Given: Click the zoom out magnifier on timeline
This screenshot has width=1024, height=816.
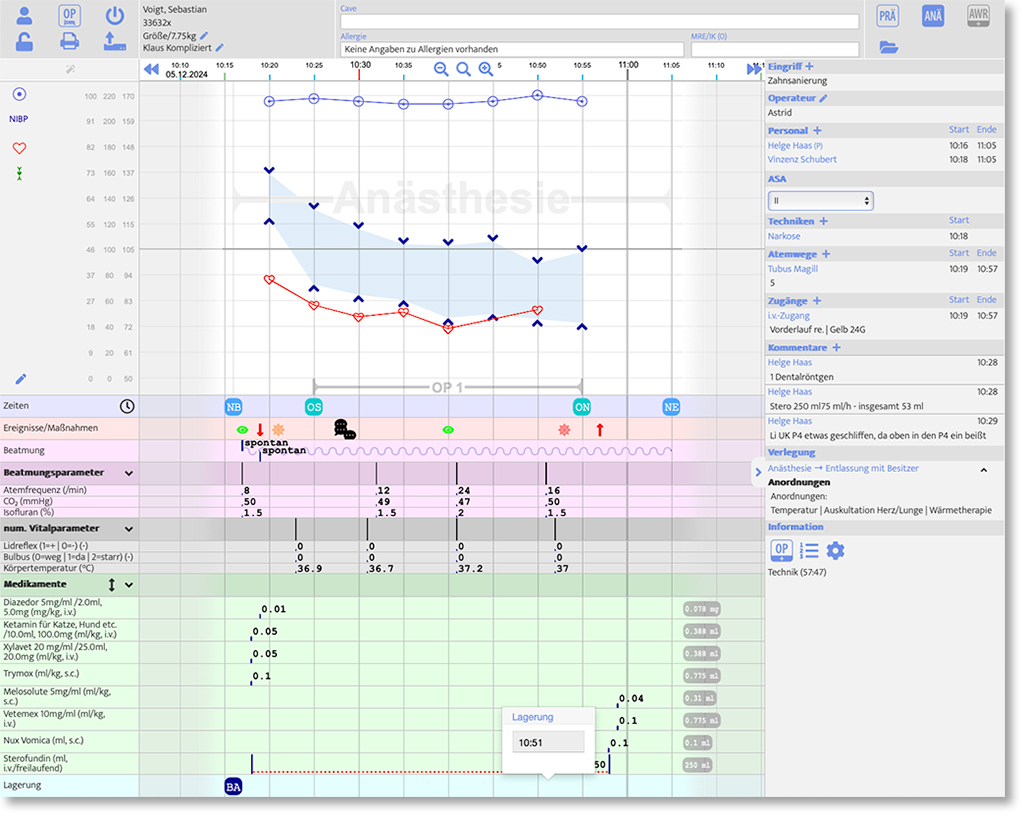Looking at the screenshot, I should click(x=441, y=69).
